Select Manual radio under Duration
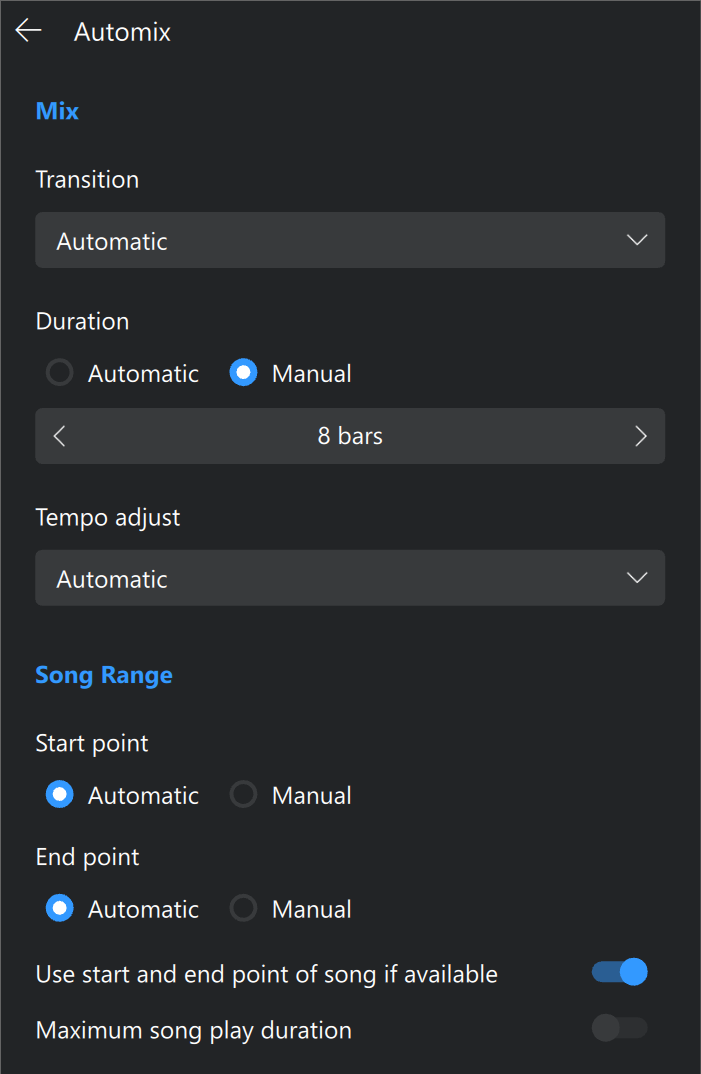This screenshot has height=1074, width=701. (x=243, y=373)
